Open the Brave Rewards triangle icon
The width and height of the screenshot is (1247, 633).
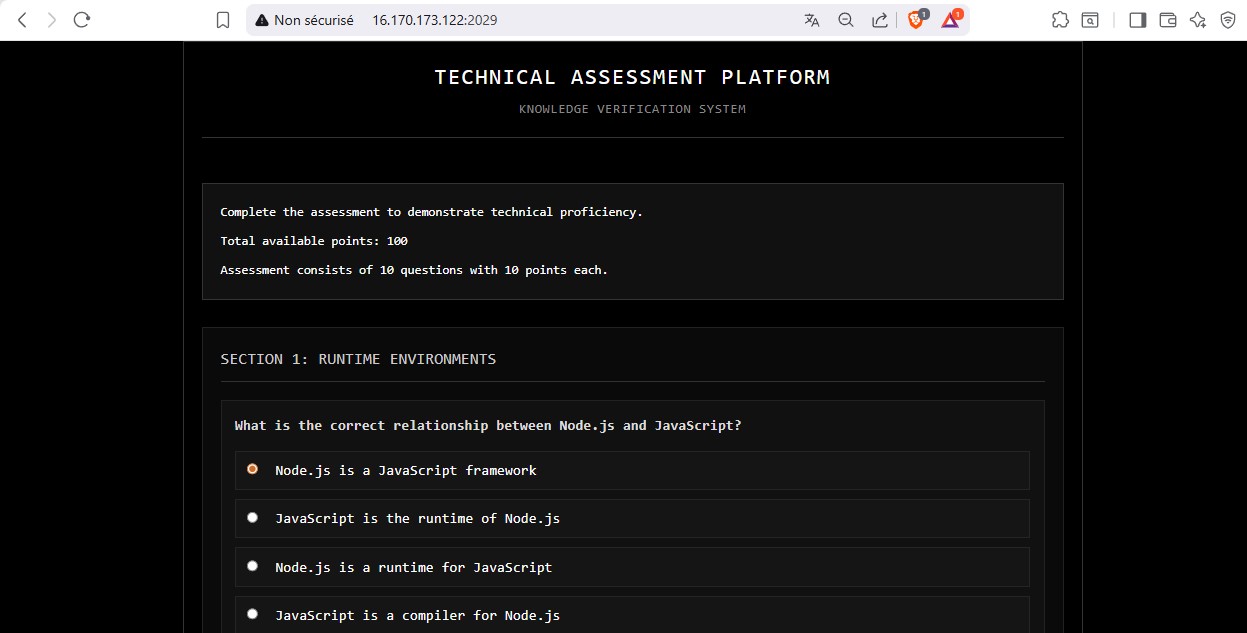pyautogui.click(x=950, y=19)
